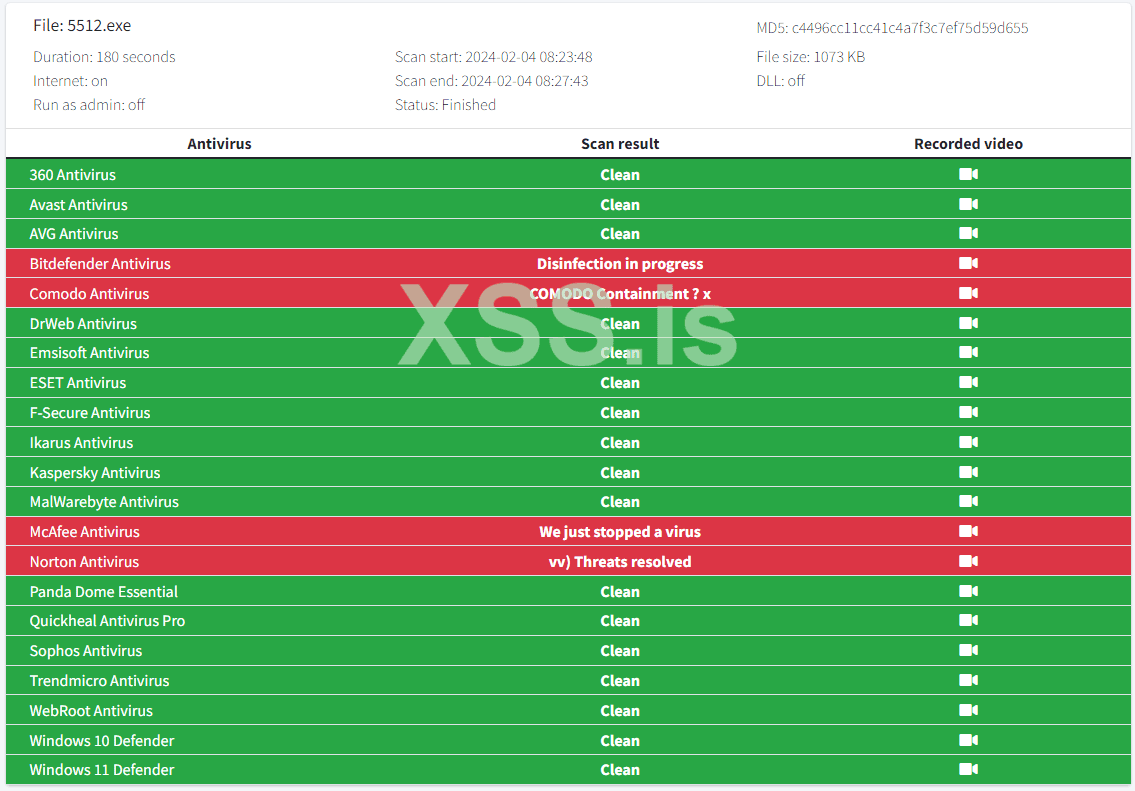View the McAfee Antivirus recorded video

(968, 531)
